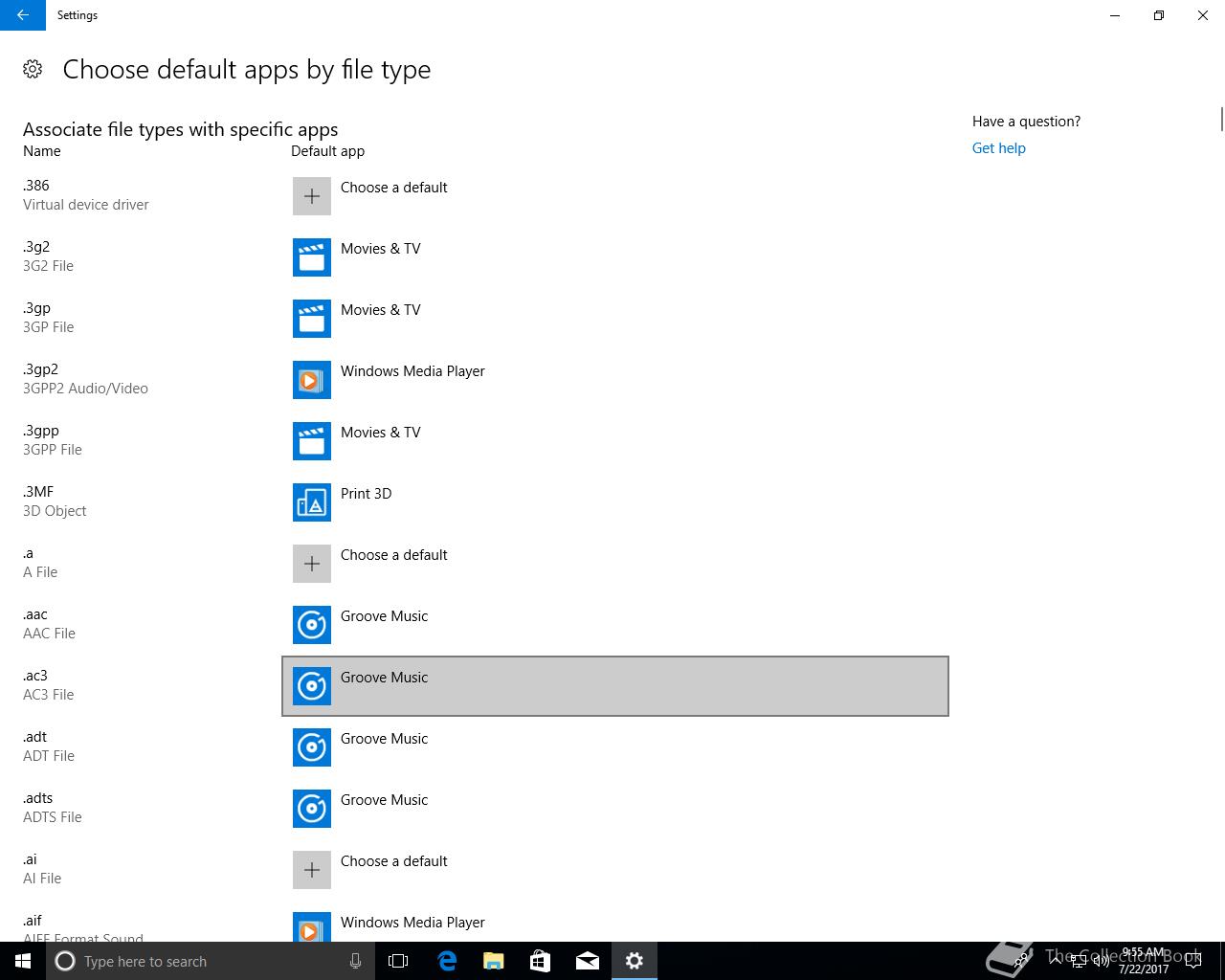Click the Groove Music icon for .adt
Screen dimensions: 1225x980
tap(312, 747)
